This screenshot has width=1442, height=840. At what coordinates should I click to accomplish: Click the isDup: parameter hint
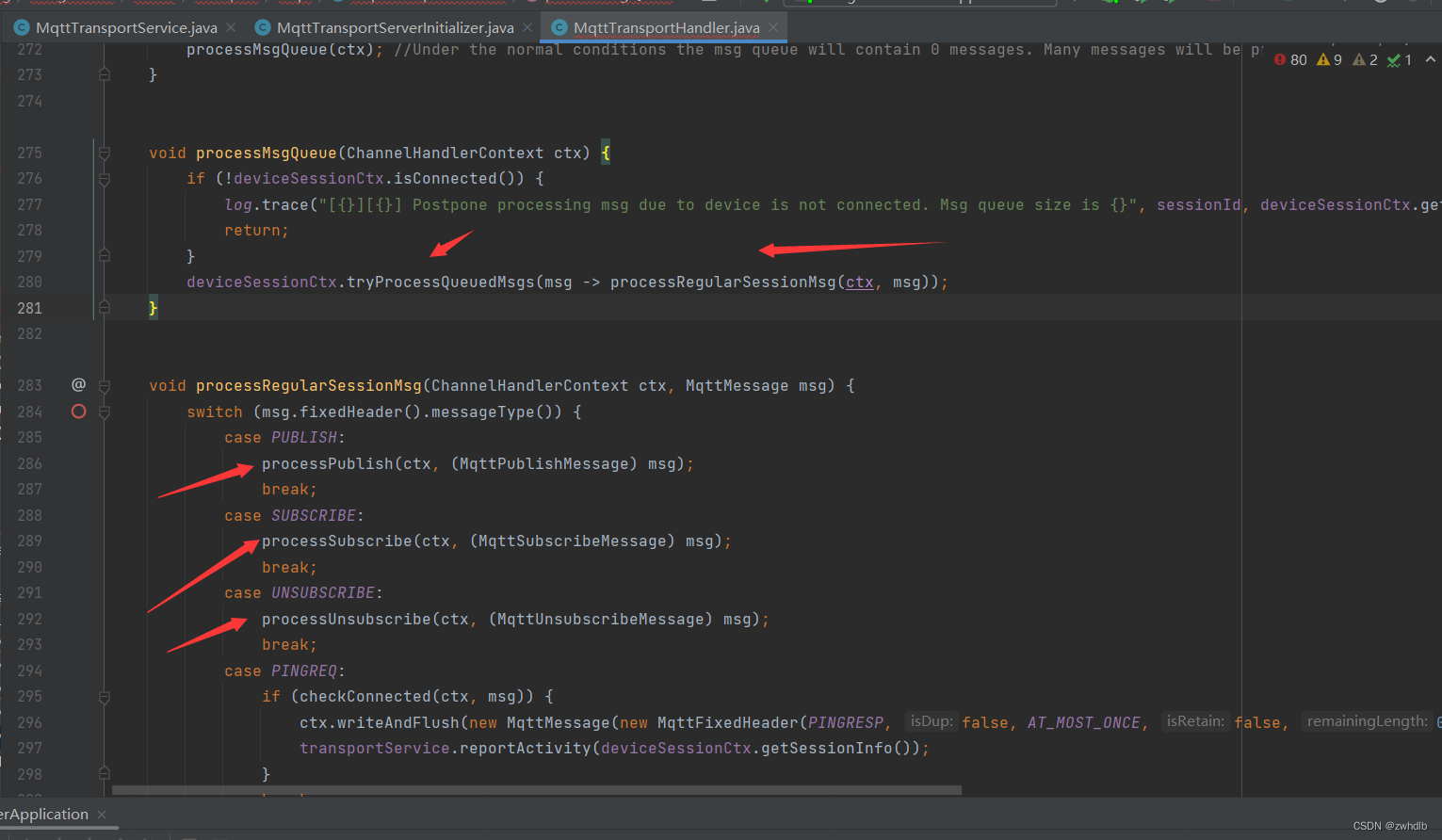click(x=931, y=721)
